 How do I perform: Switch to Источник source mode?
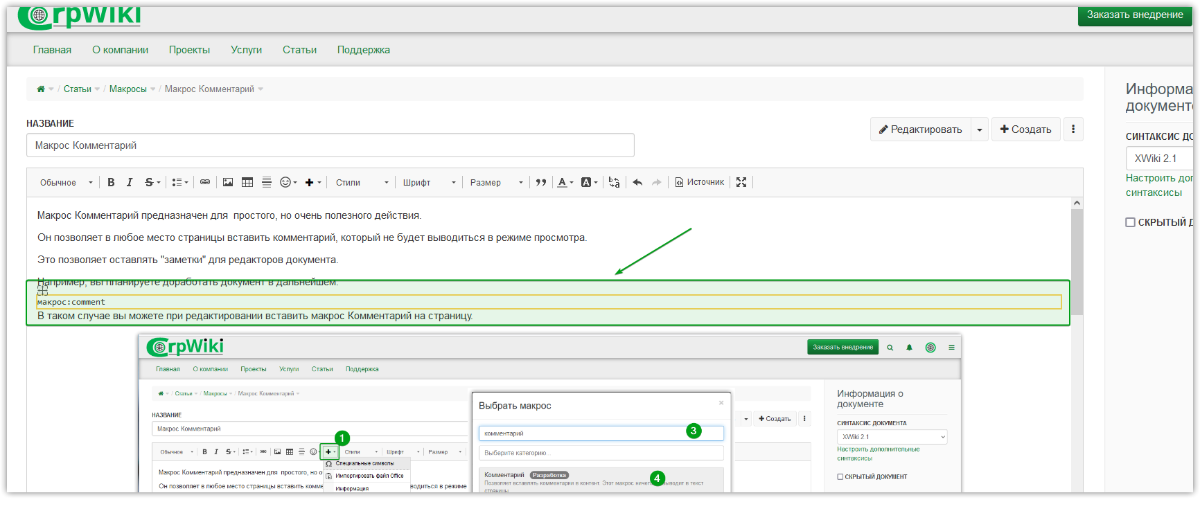[x=699, y=183]
